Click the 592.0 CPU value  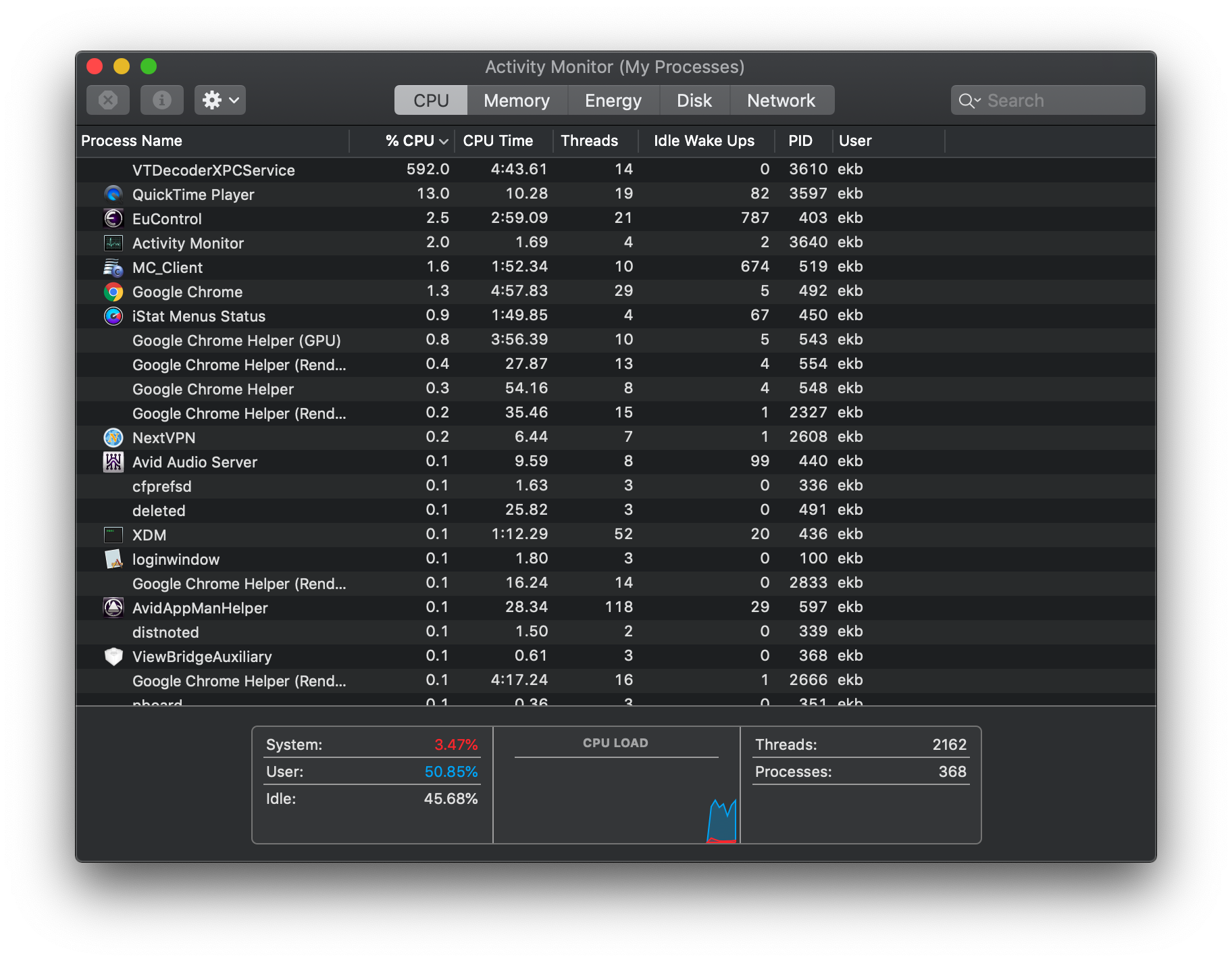(428, 169)
